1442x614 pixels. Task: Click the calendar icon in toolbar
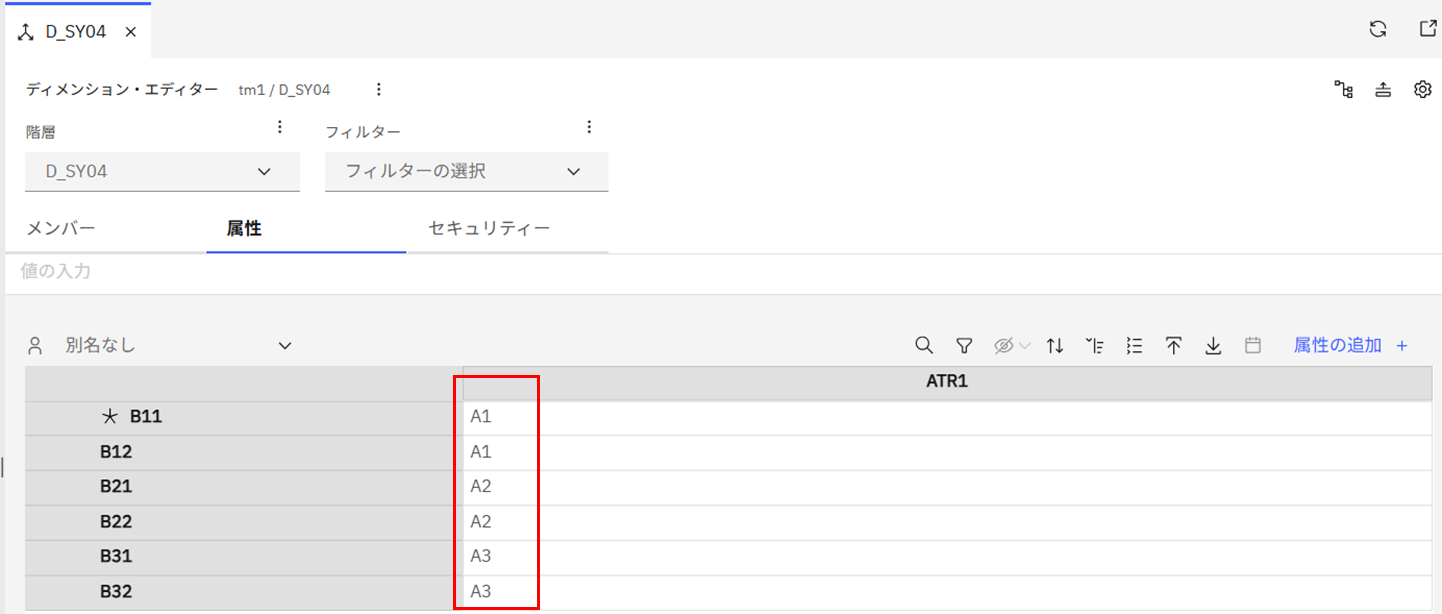(x=1252, y=346)
